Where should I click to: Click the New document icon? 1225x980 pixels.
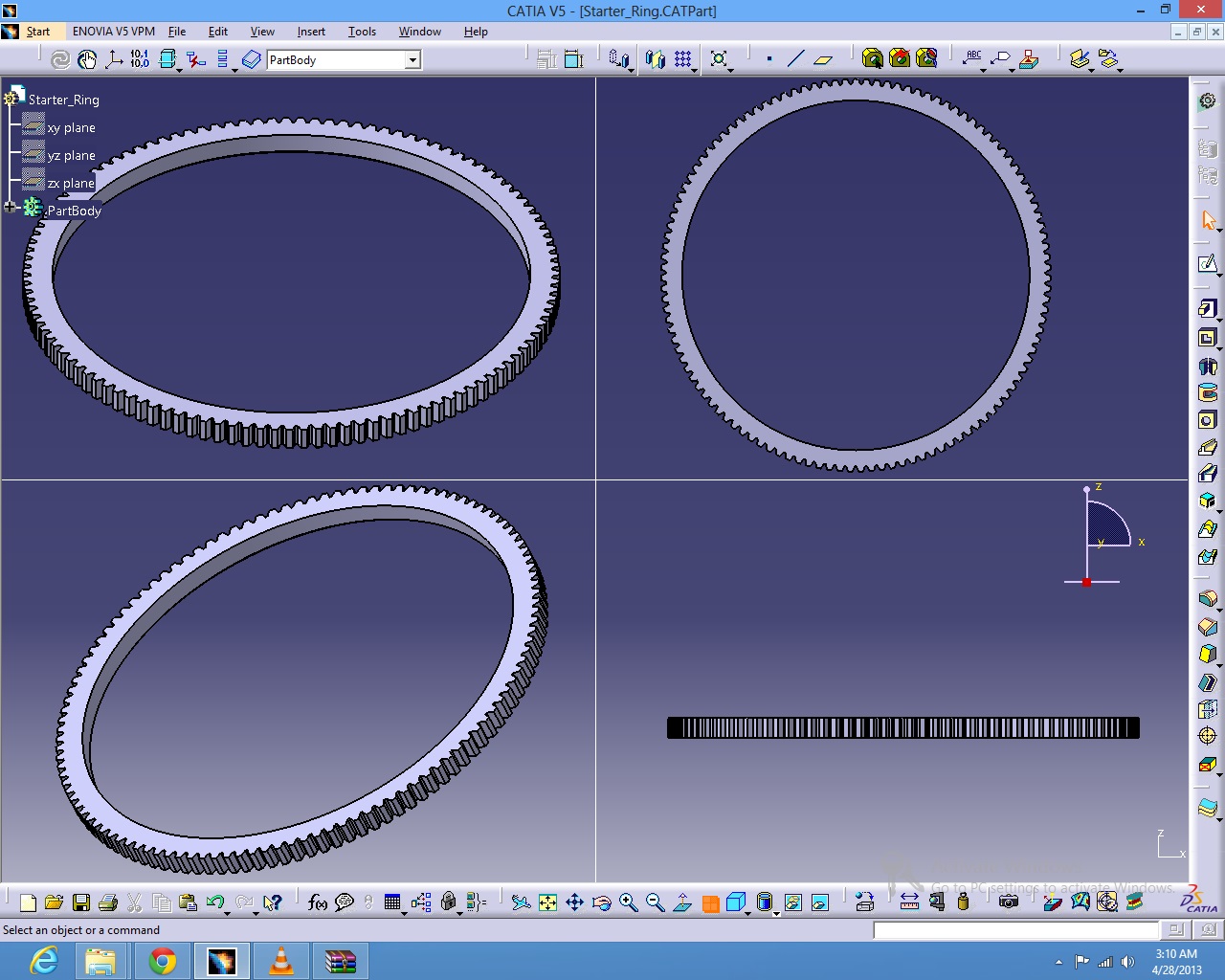(28, 902)
